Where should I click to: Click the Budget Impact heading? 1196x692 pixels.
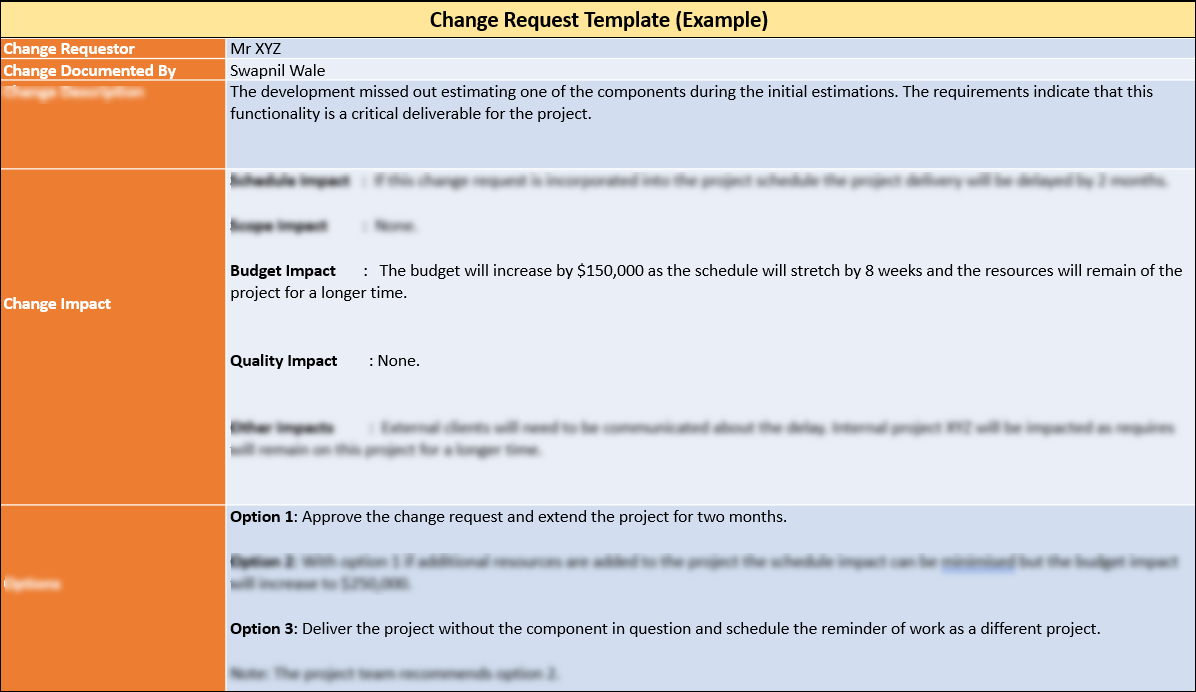point(283,271)
